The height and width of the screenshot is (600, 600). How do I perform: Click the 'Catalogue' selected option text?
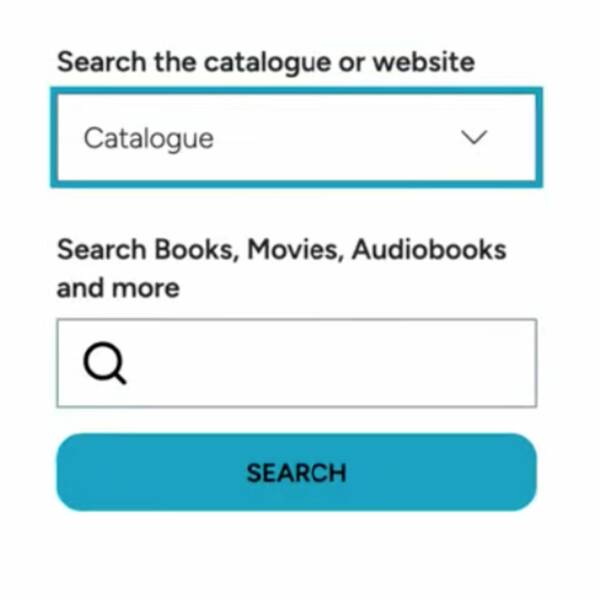pos(148,139)
